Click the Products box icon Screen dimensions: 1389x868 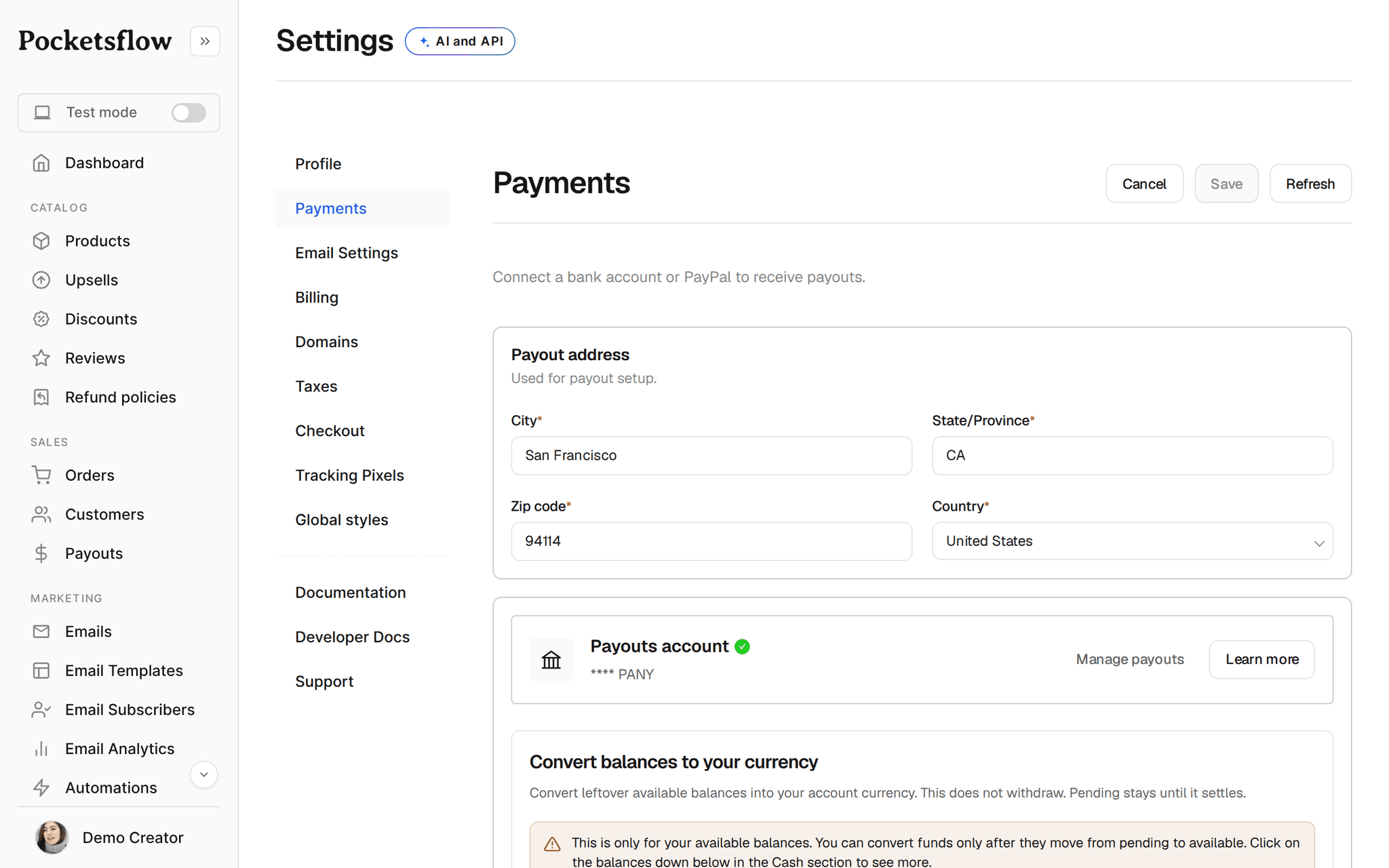(41, 241)
